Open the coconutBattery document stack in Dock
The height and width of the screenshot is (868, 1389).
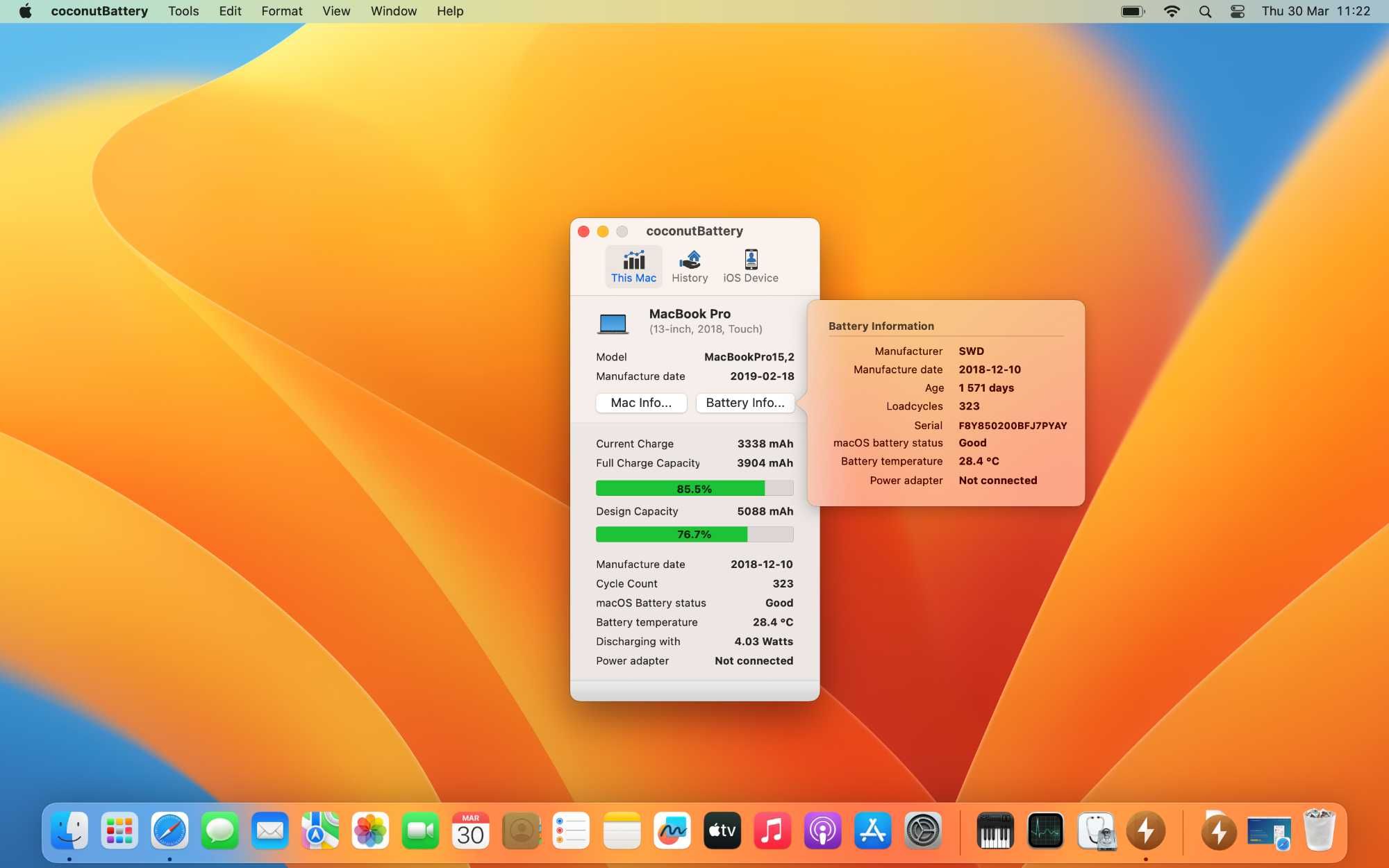click(x=1218, y=831)
